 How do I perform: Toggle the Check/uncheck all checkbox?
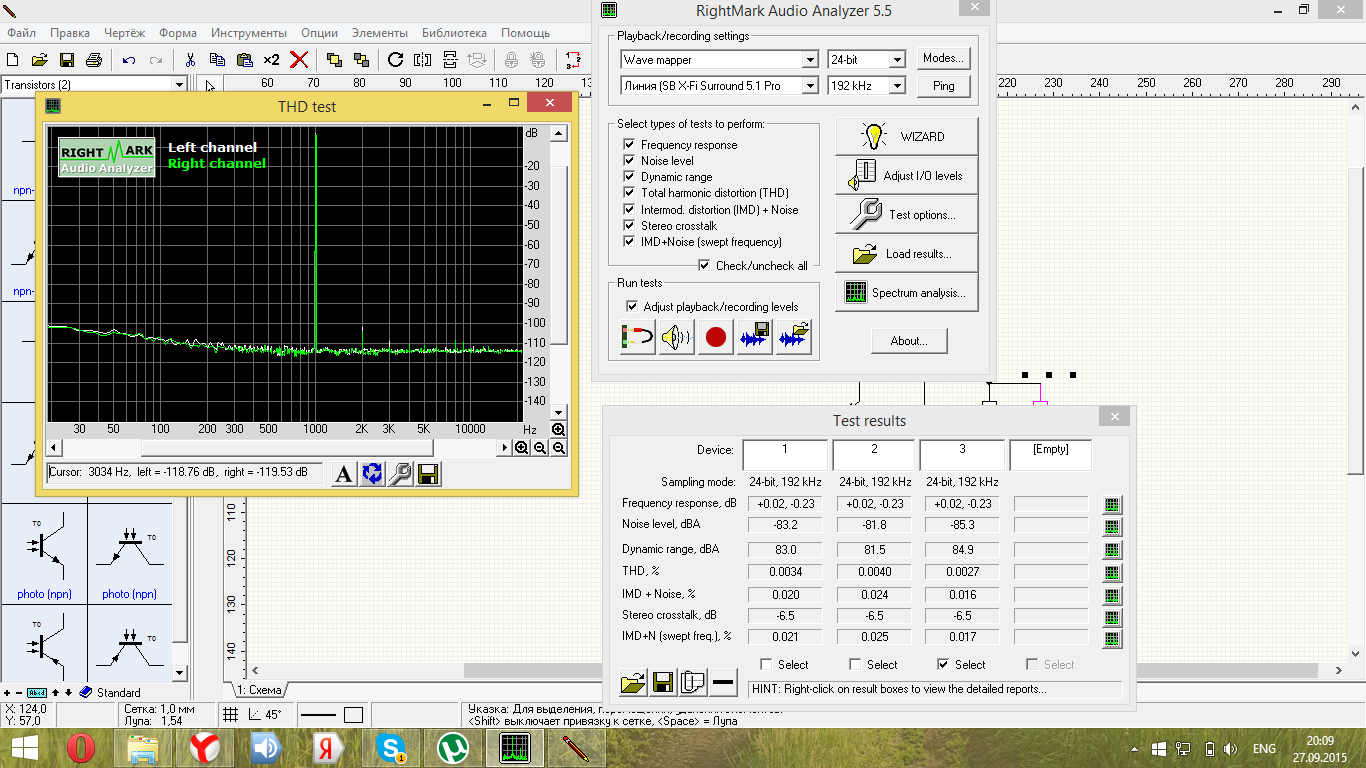point(705,266)
